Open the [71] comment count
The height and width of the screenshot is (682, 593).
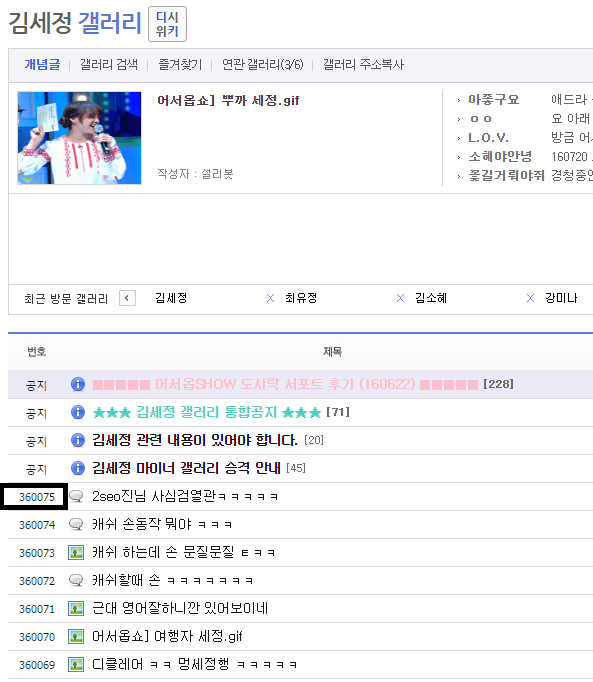(x=338, y=412)
